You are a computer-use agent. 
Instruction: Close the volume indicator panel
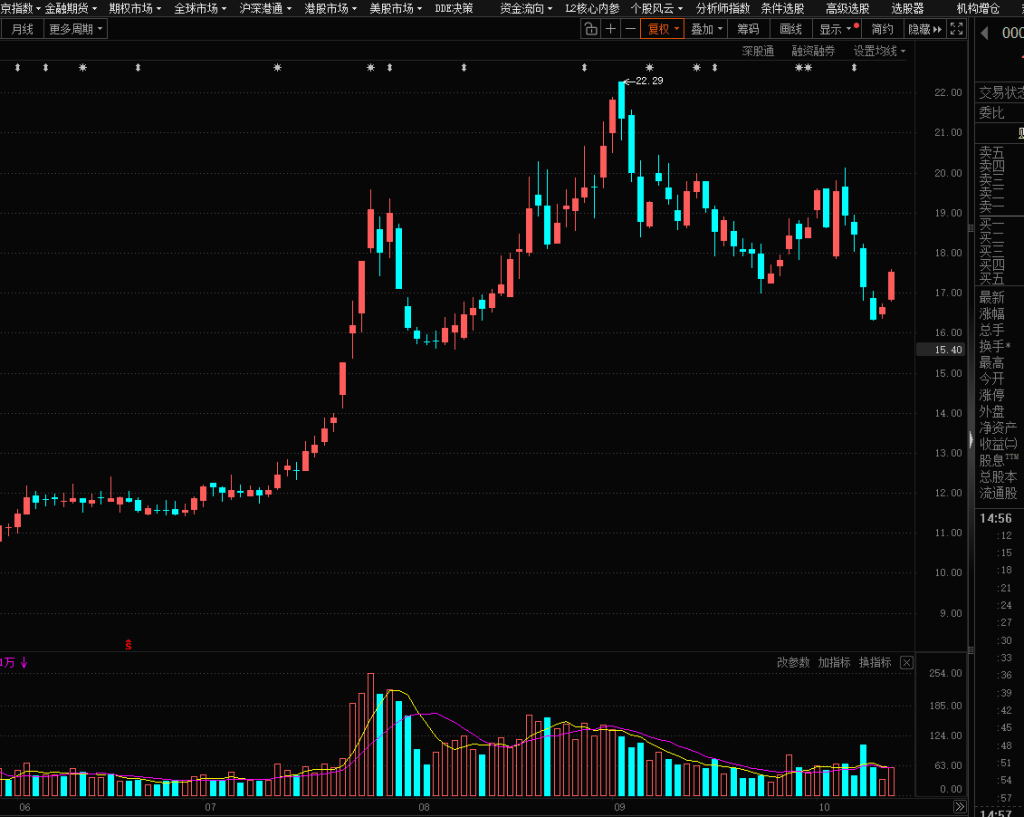click(x=906, y=662)
